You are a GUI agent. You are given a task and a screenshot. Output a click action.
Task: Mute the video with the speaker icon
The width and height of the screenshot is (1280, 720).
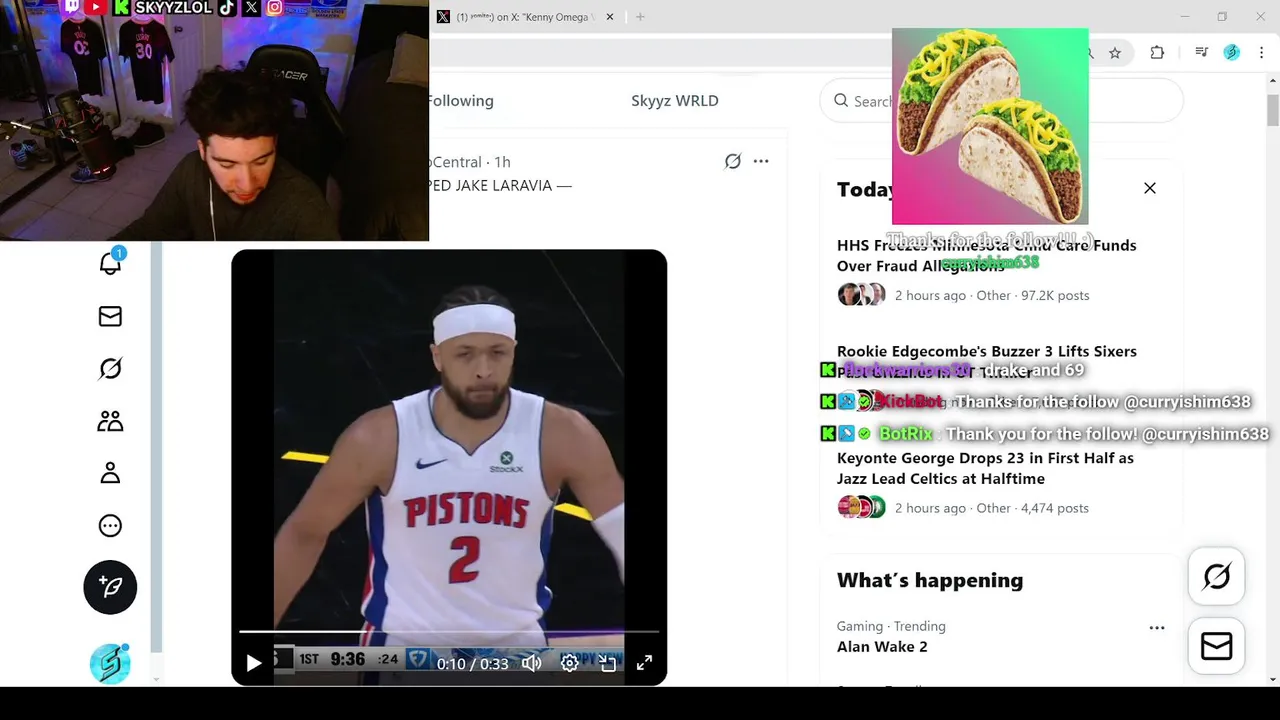531,663
